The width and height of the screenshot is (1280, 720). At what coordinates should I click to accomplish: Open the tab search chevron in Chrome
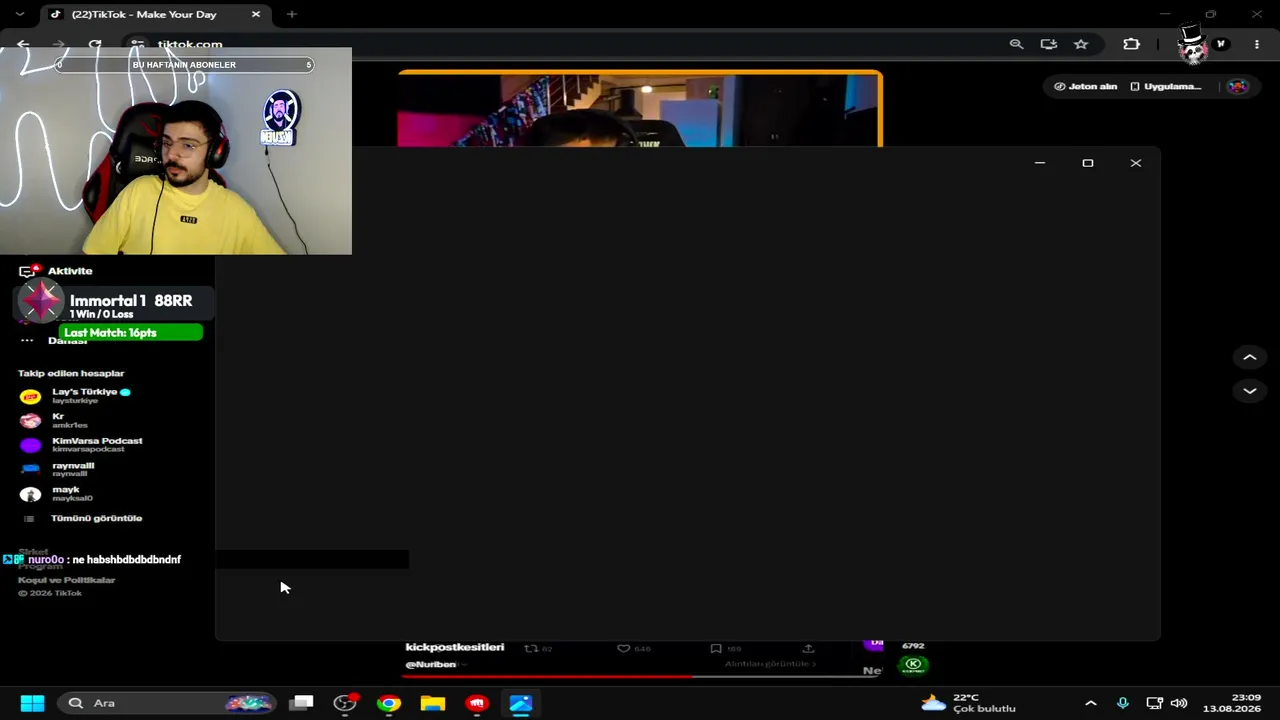(19, 14)
